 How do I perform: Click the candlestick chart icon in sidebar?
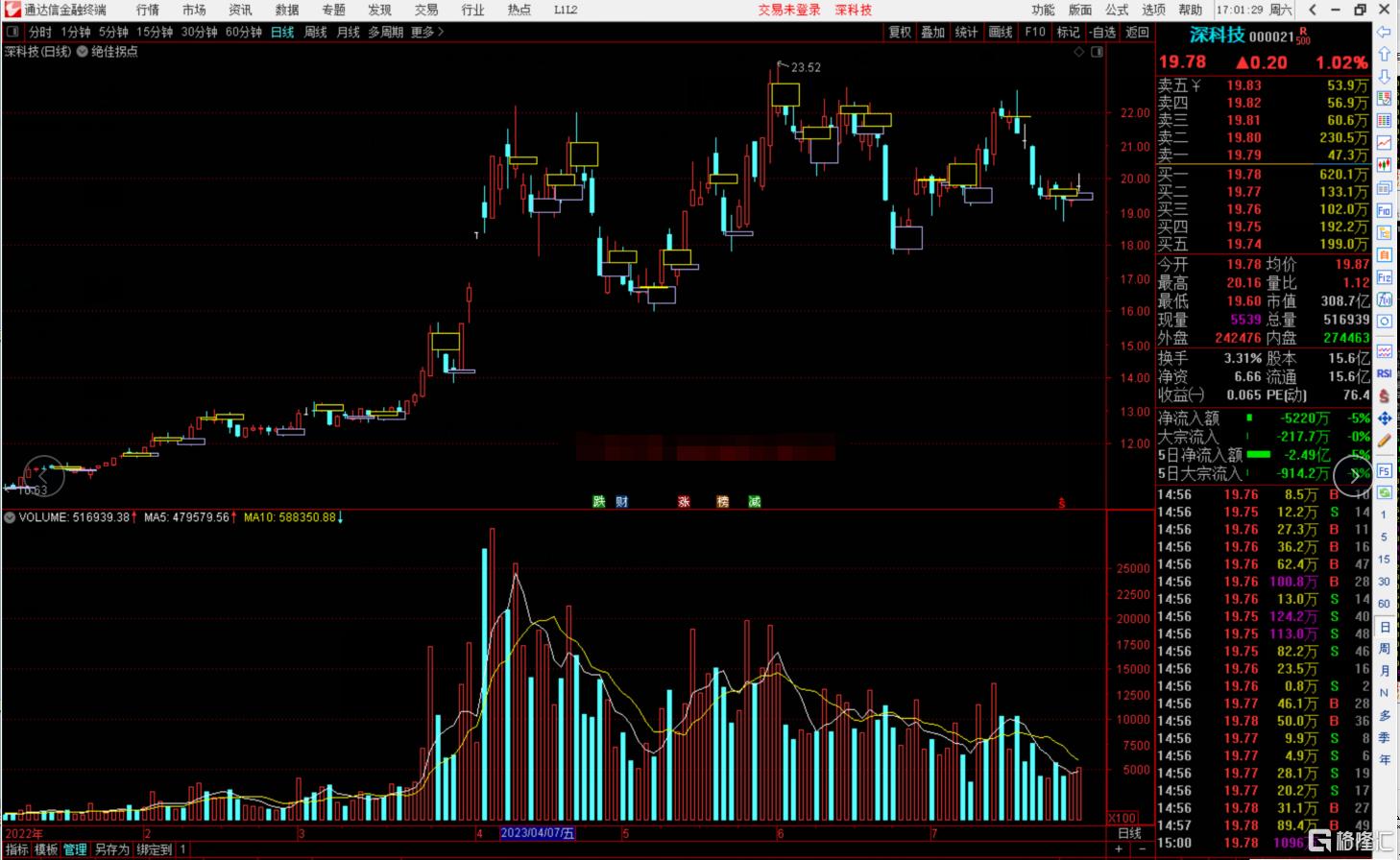[1384, 165]
